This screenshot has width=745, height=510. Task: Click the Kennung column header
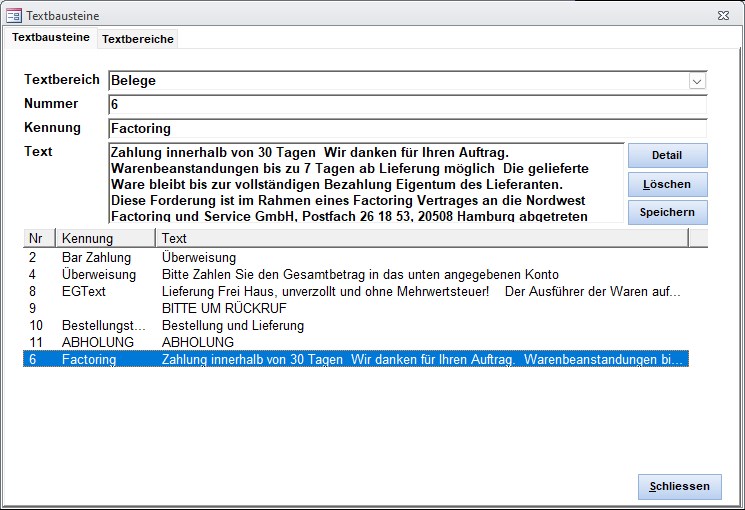(x=105, y=239)
